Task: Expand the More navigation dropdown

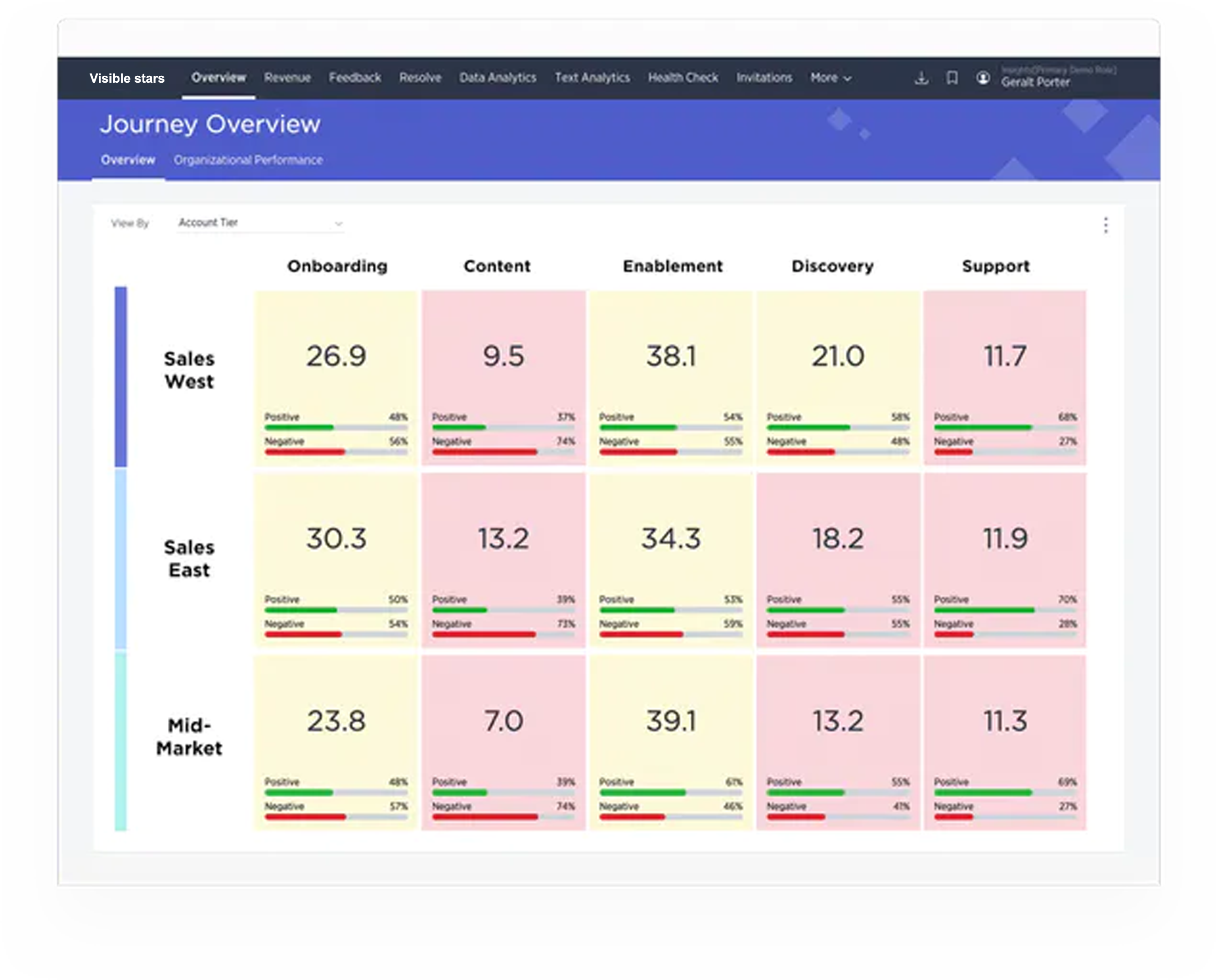Action: (x=830, y=78)
